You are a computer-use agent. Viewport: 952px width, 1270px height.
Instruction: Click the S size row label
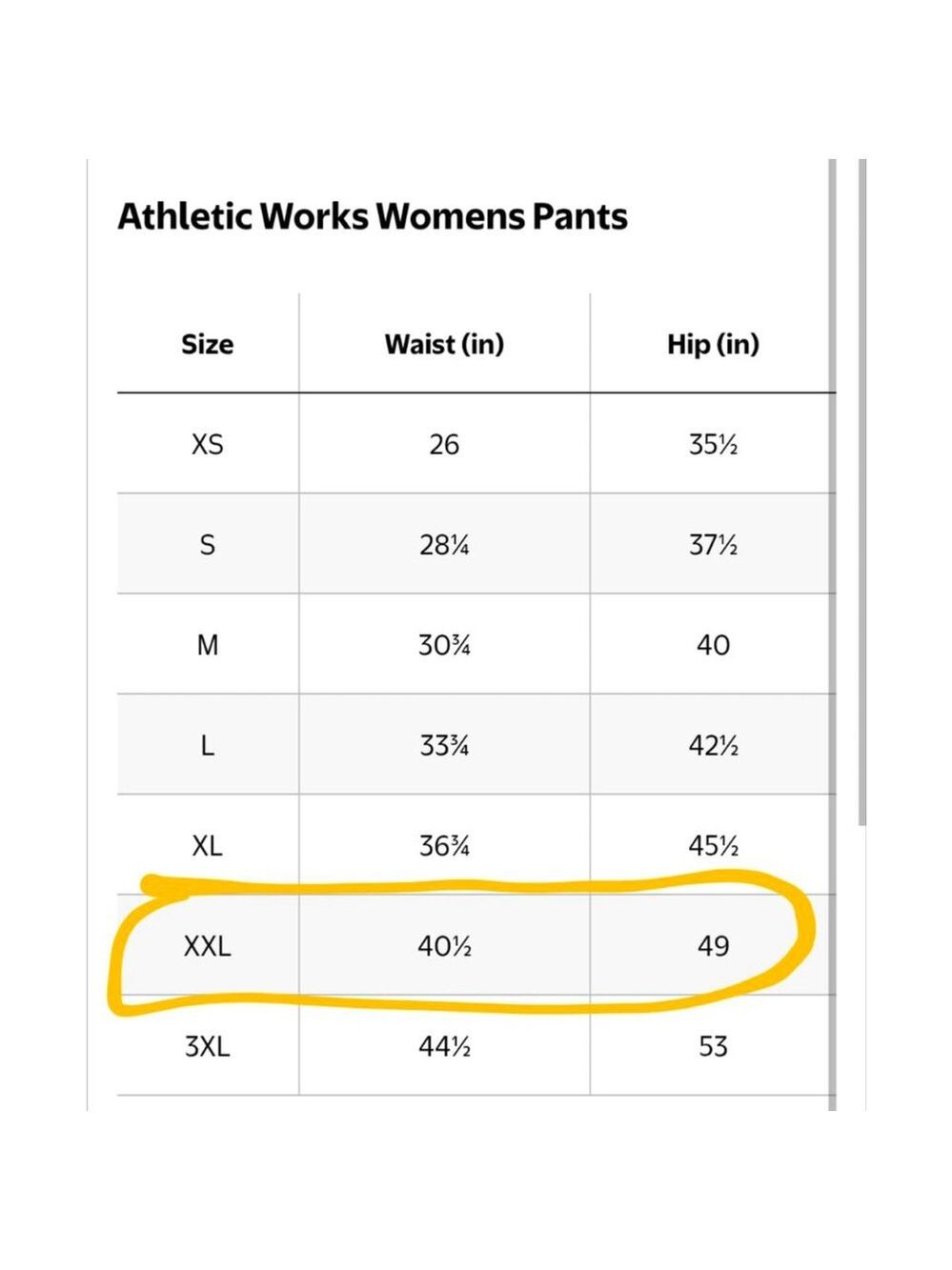(x=207, y=545)
